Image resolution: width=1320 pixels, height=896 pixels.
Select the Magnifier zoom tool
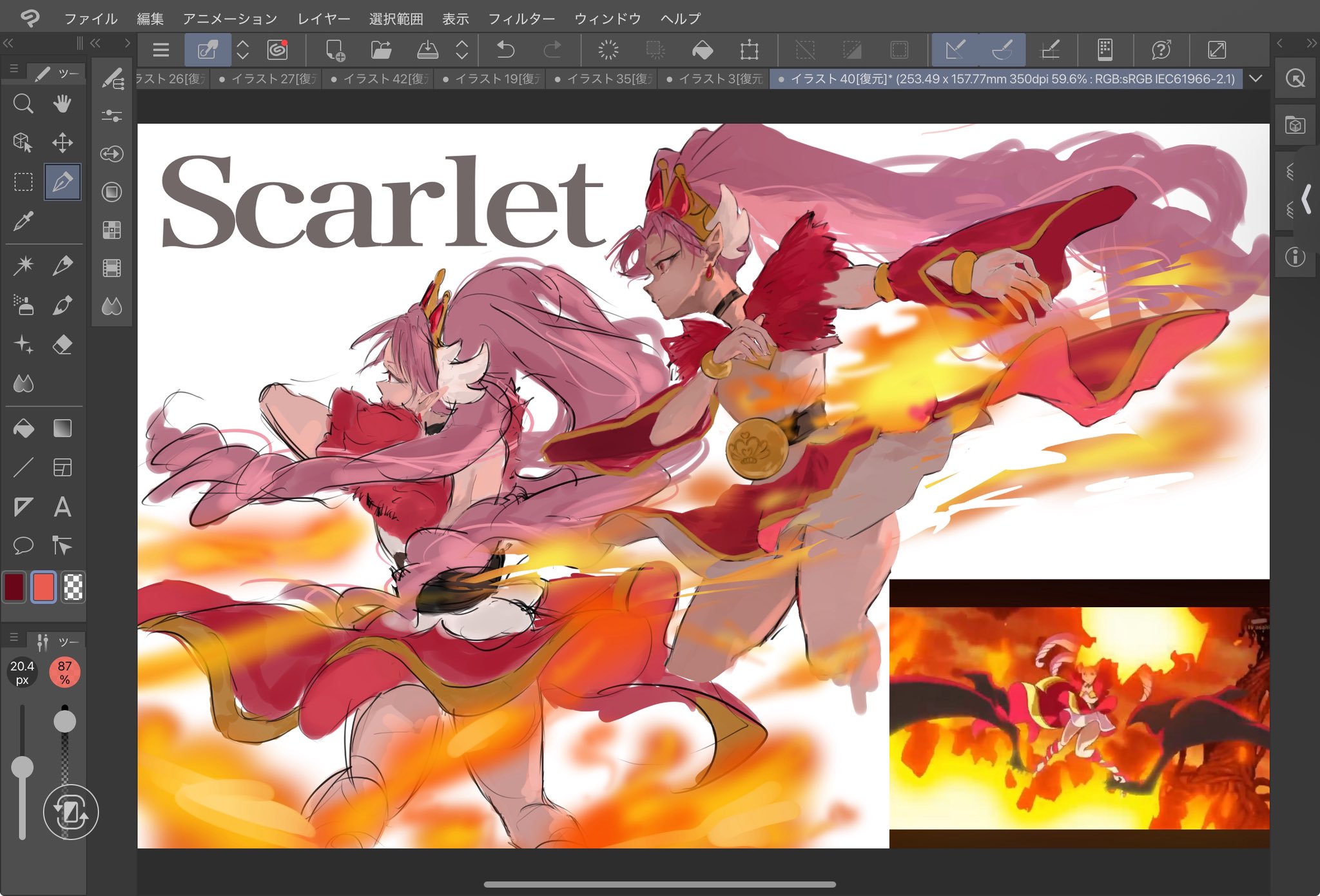tap(23, 104)
